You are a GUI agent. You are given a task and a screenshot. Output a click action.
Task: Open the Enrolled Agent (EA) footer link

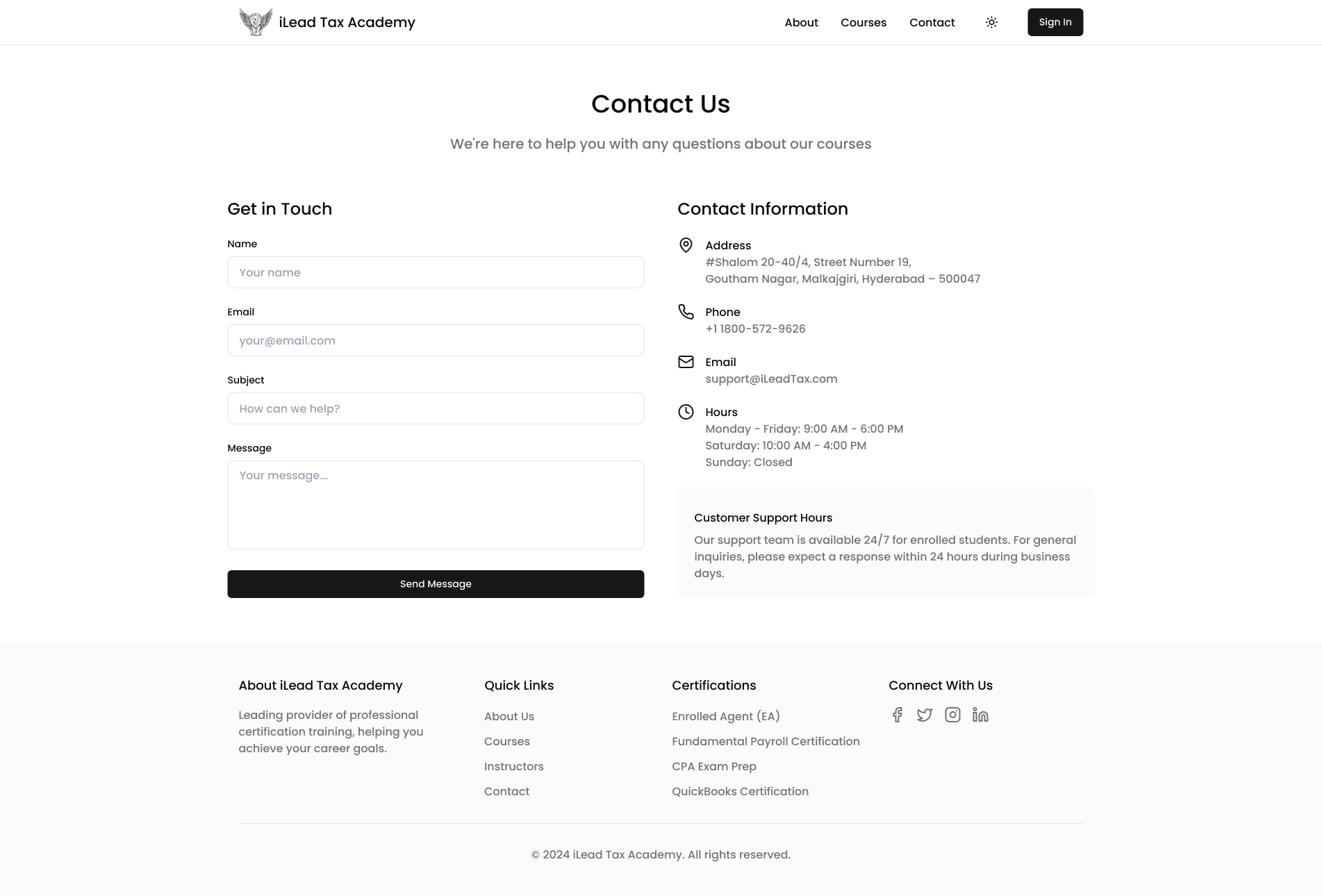point(725,716)
